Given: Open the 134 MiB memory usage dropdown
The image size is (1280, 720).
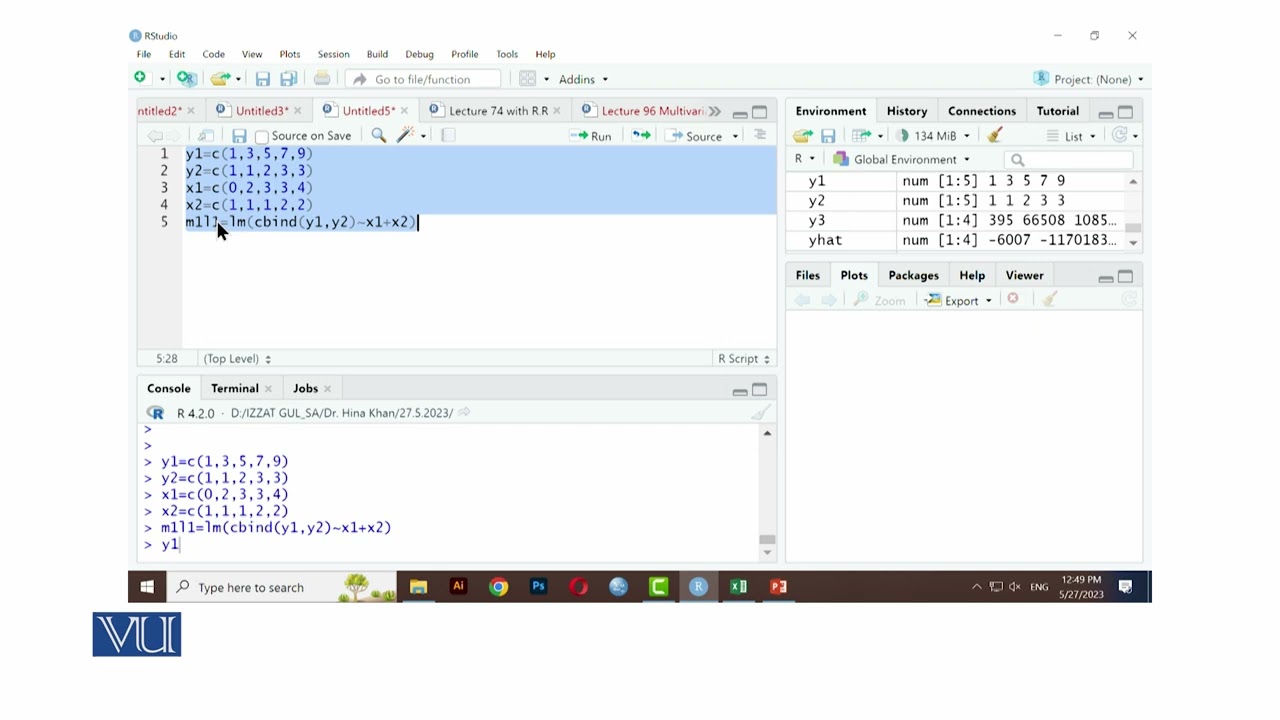Looking at the screenshot, I should (x=934, y=135).
